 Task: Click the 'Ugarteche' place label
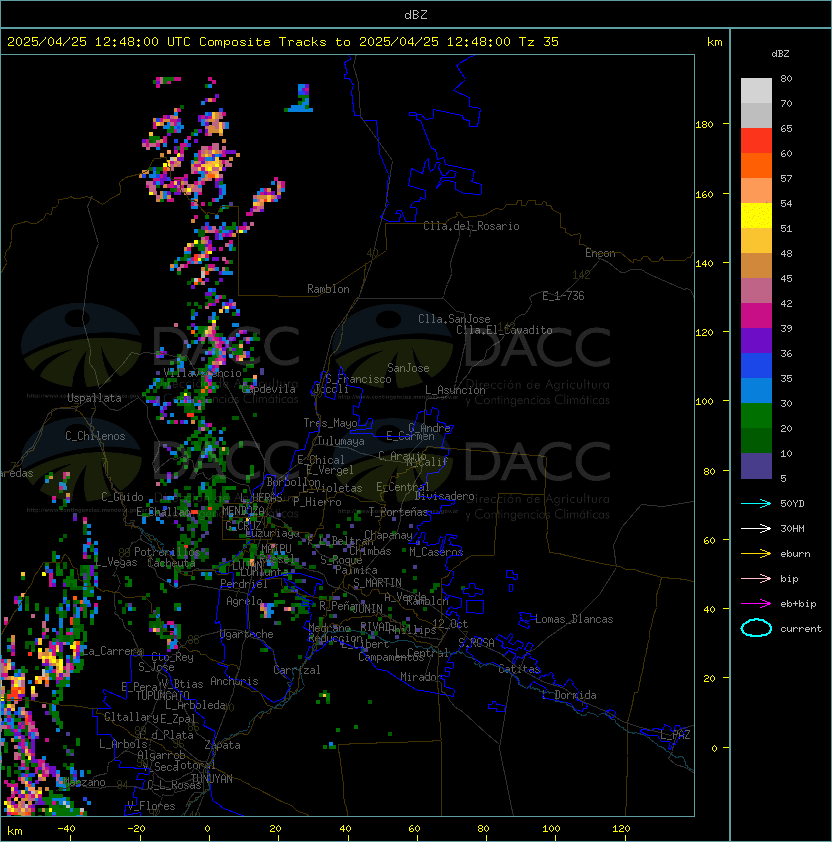pyautogui.click(x=247, y=634)
